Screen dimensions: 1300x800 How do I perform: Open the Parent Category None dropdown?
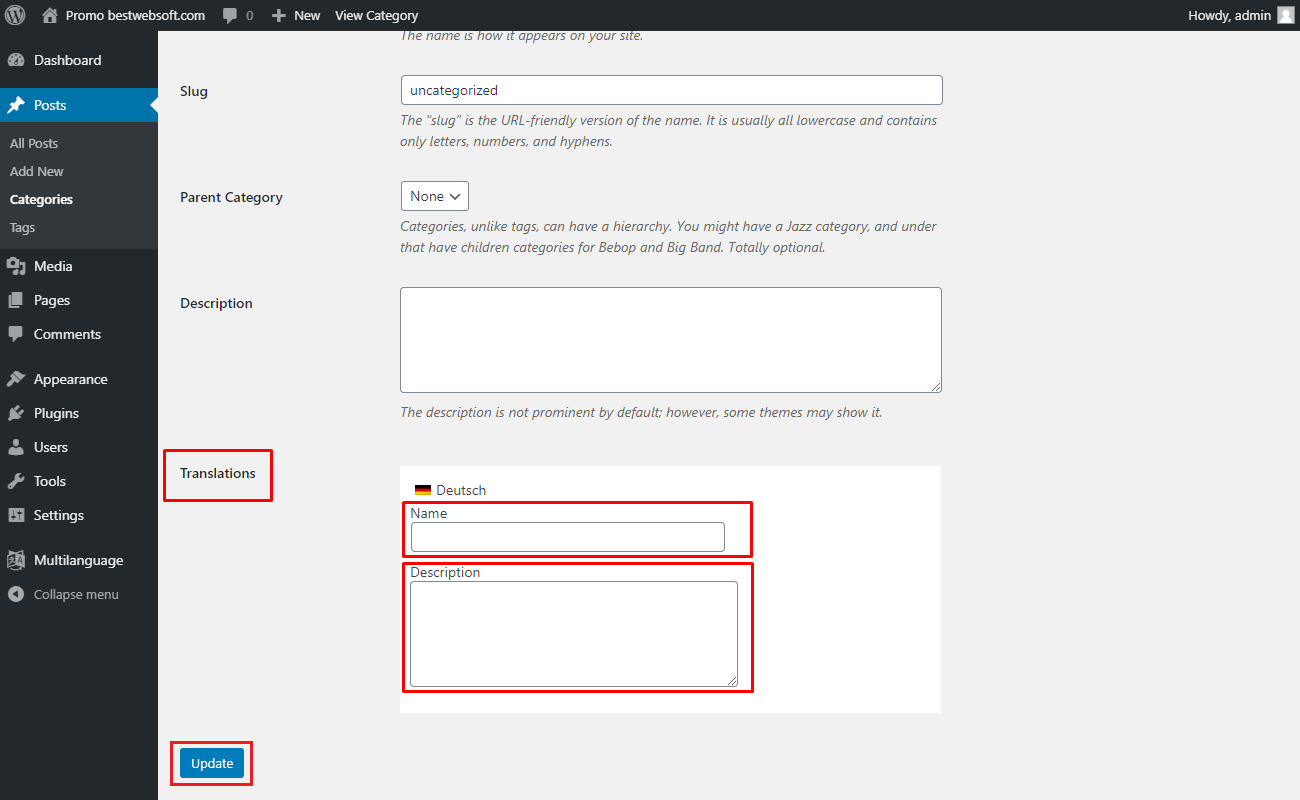tap(434, 196)
